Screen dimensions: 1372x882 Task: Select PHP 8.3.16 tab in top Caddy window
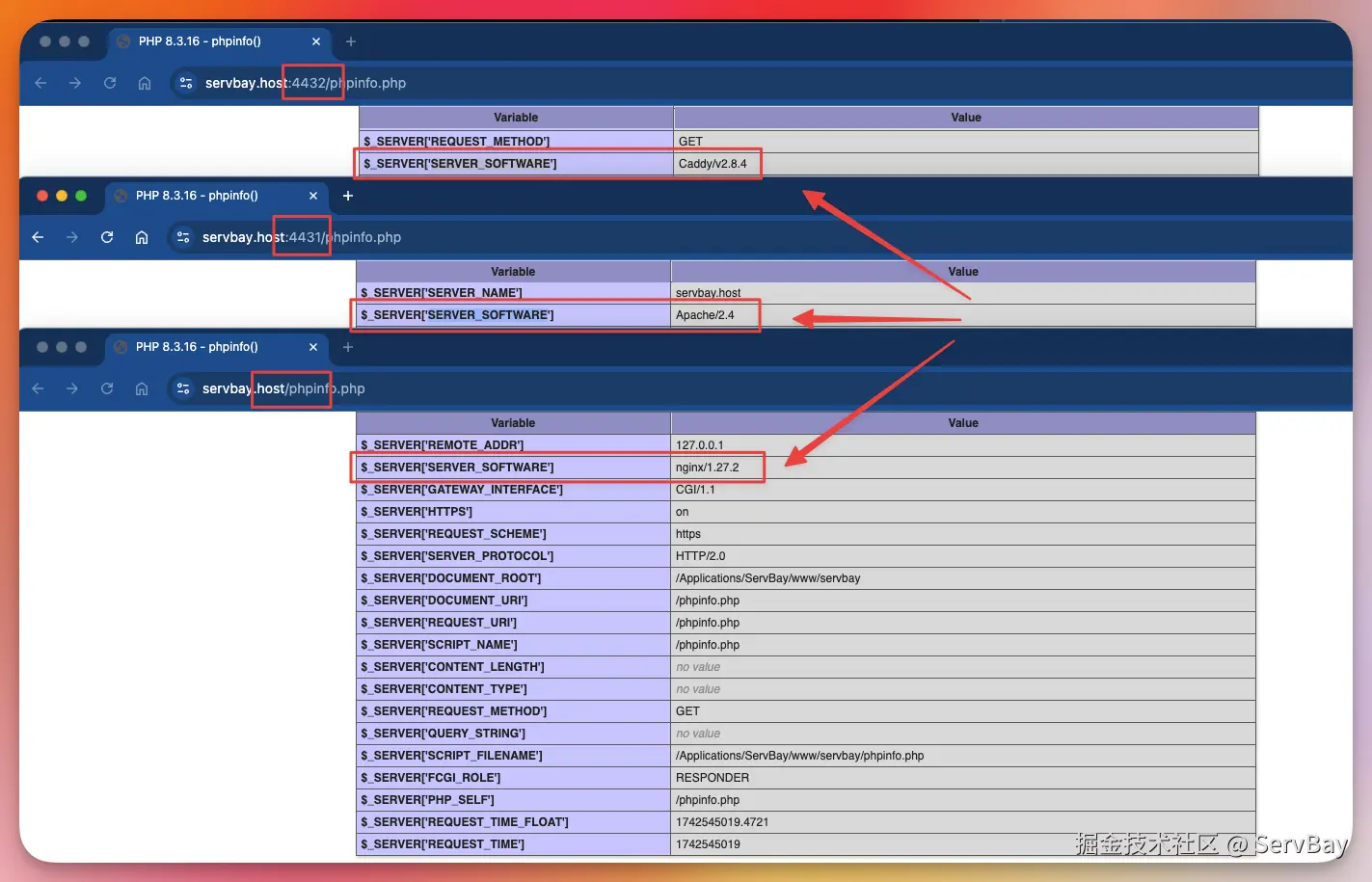point(220,41)
